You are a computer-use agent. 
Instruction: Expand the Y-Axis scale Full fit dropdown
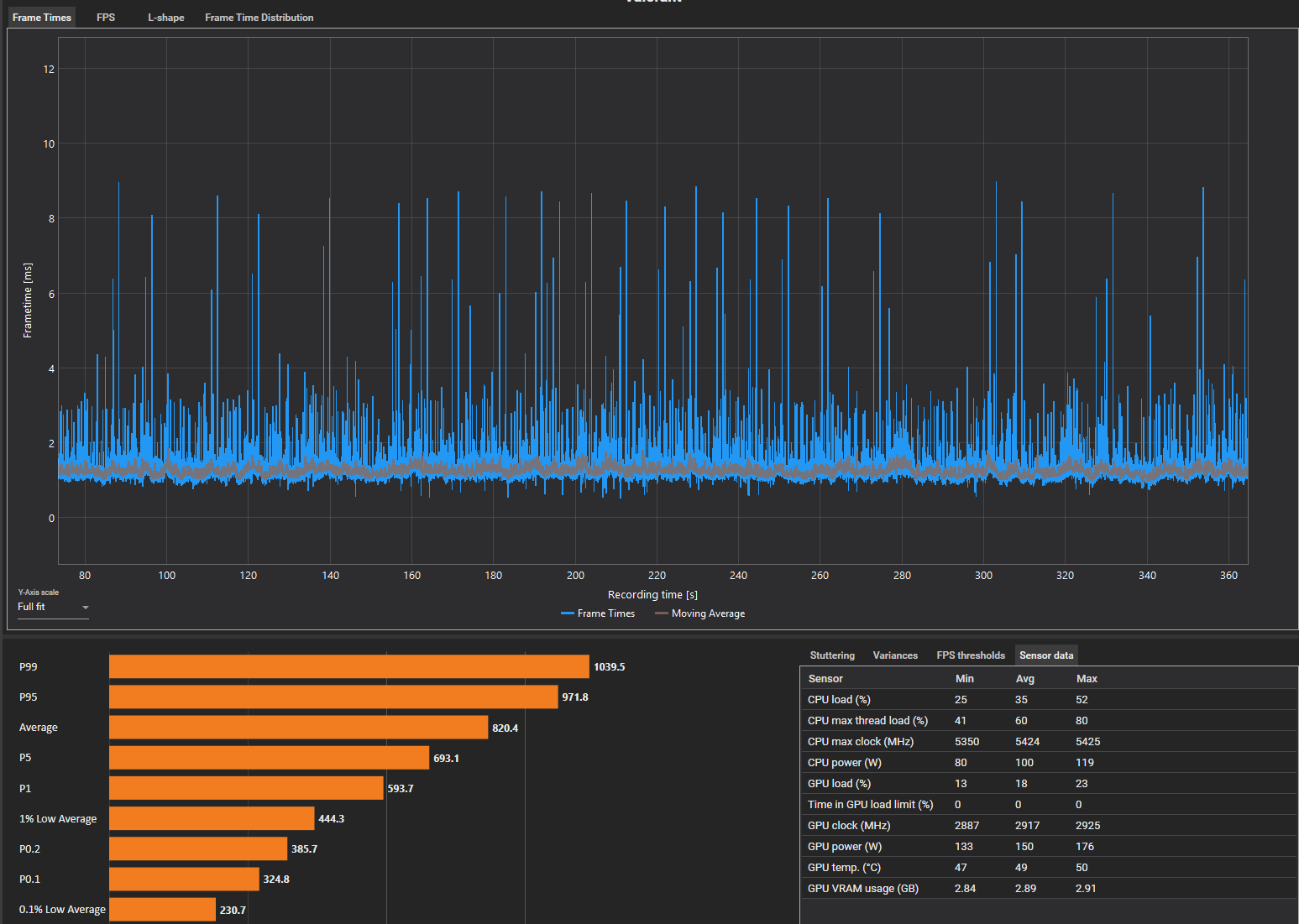click(53, 607)
